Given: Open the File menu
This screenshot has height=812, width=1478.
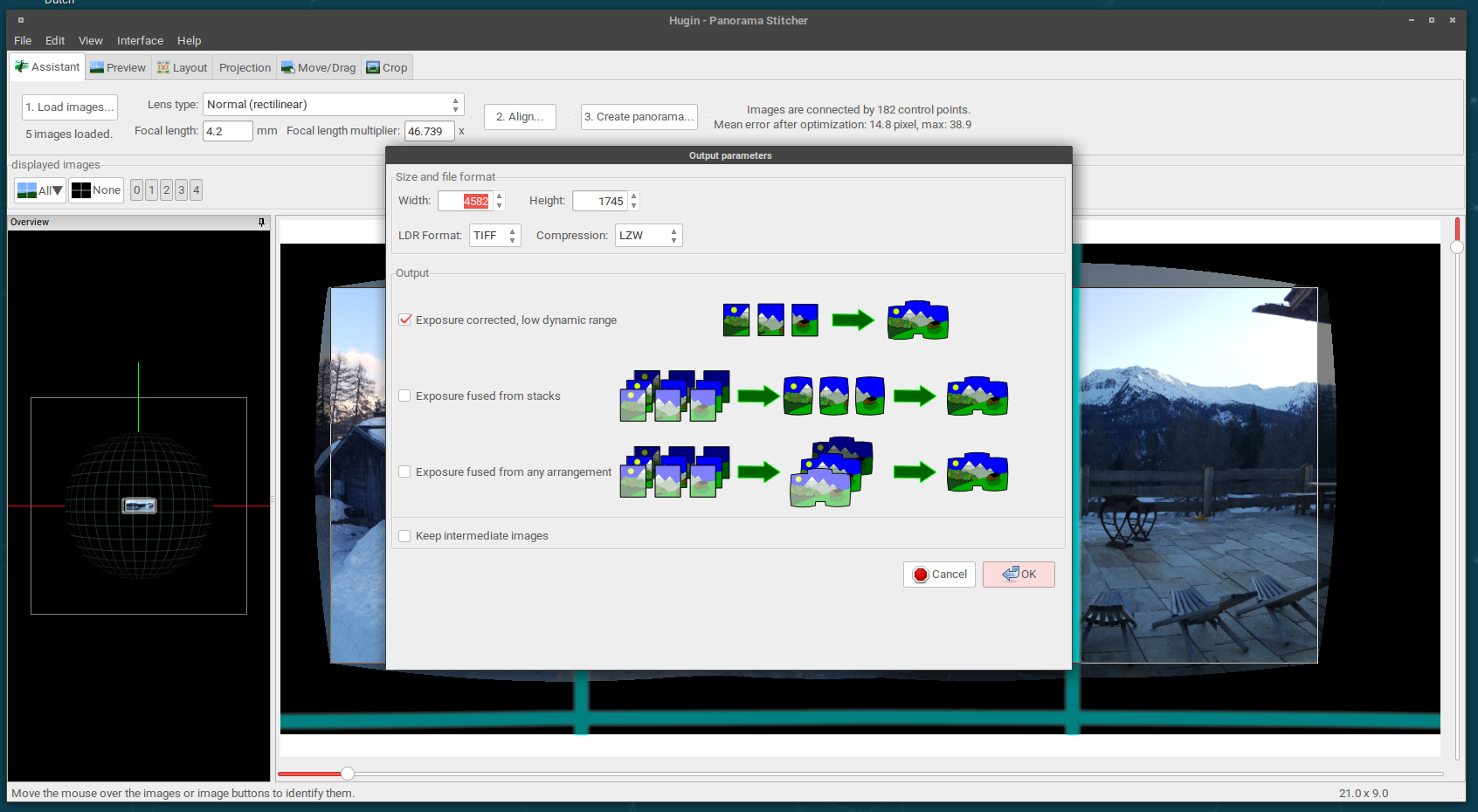Looking at the screenshot, I should click(23, 41).
